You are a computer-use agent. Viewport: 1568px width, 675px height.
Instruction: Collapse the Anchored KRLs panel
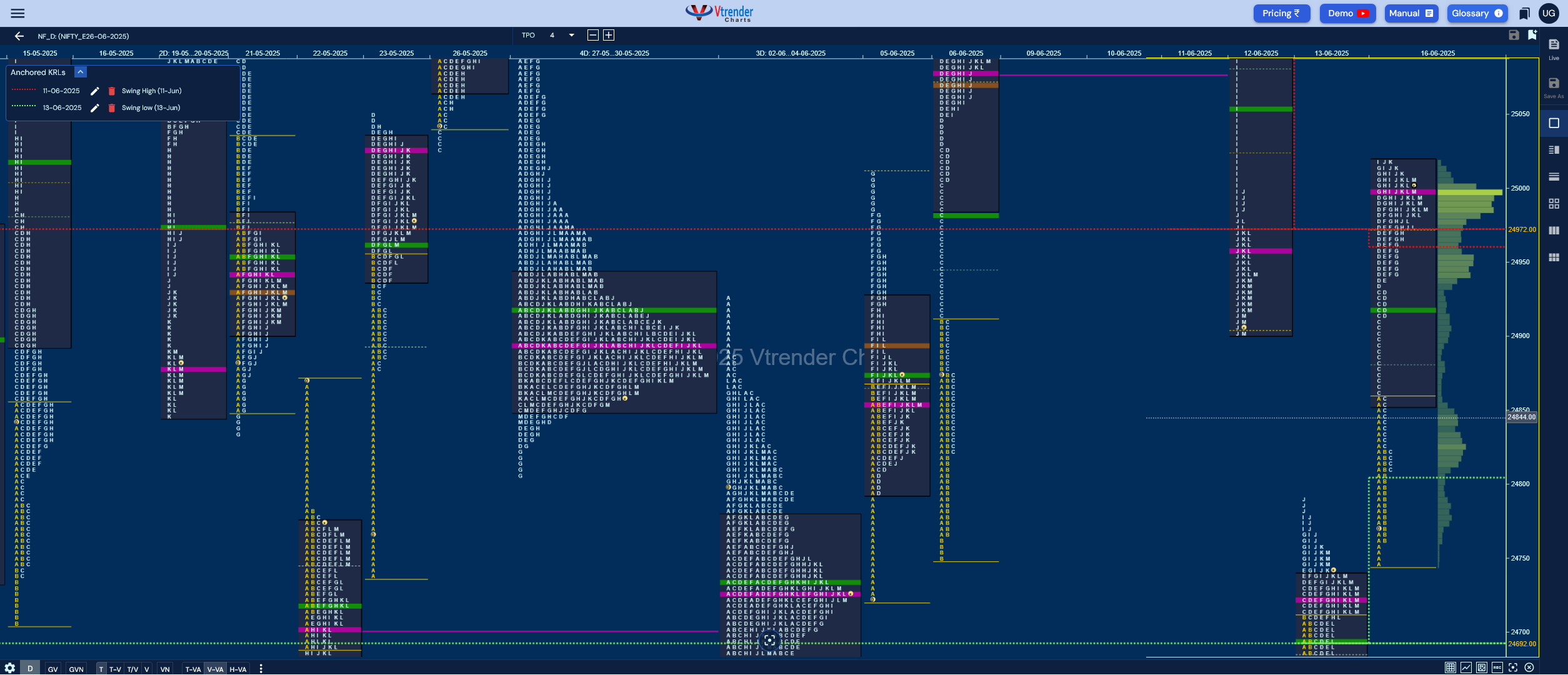coord(81,72)
